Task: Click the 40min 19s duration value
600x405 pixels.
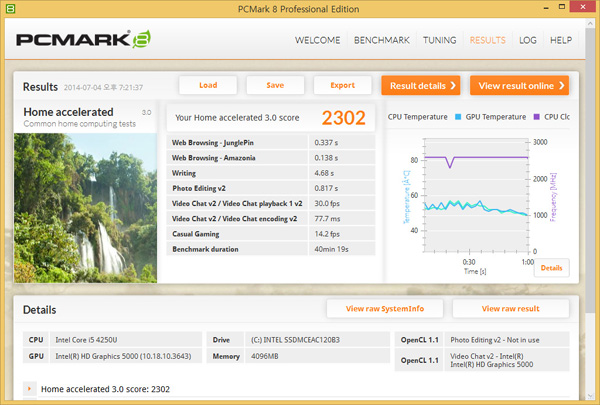Action: (331, 249)
